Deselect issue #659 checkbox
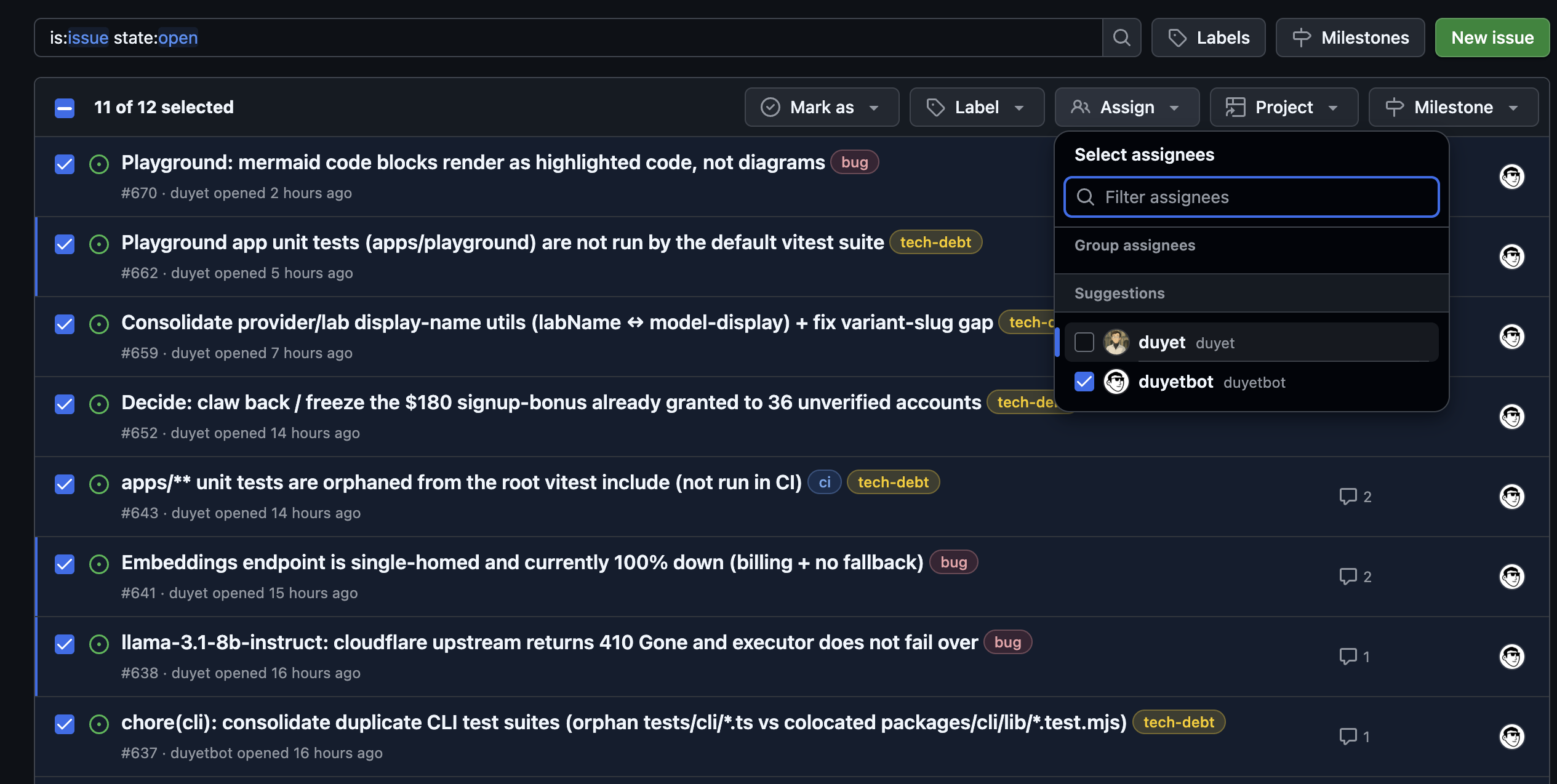This screenshot has height=784, width=1557. pos(65,324)
